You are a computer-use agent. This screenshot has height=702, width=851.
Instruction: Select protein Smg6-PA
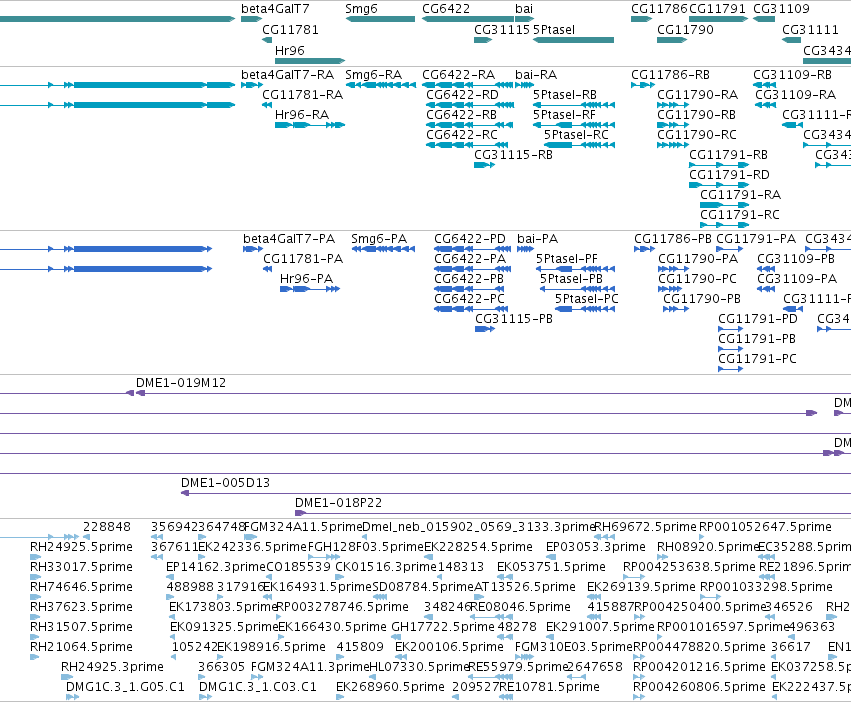click(379, 239)
